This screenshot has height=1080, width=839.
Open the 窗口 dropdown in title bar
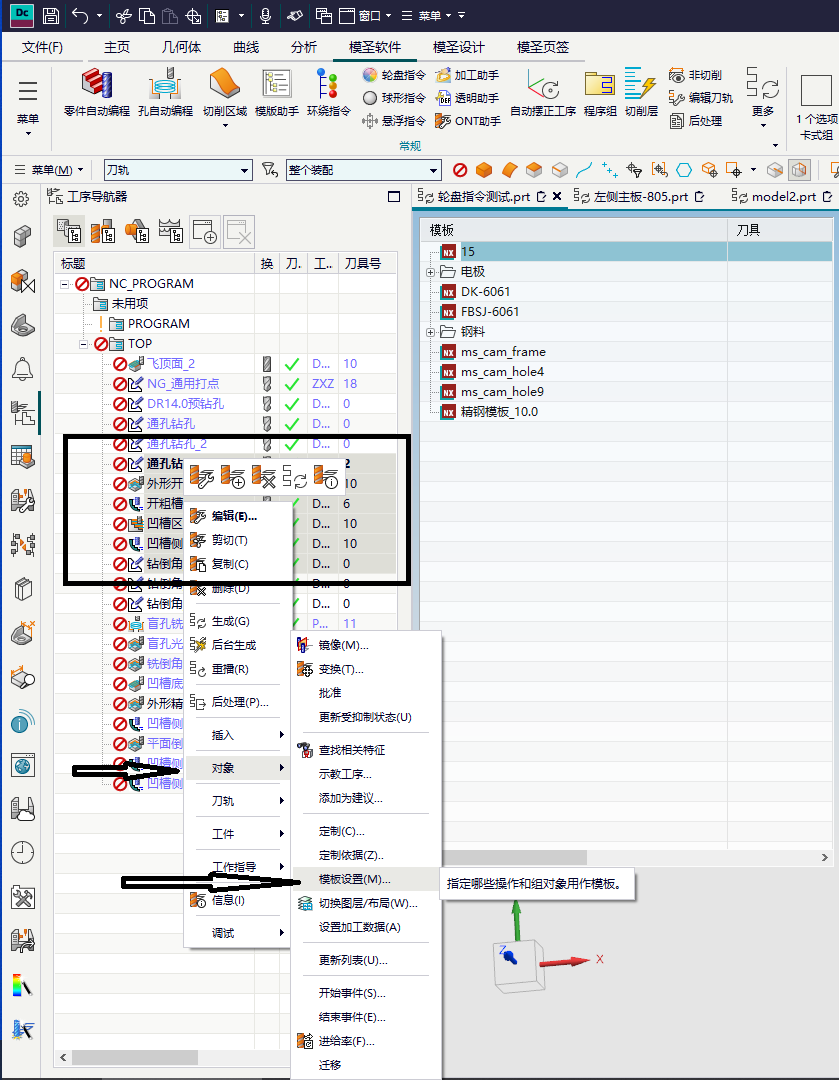tap(366, 15)
